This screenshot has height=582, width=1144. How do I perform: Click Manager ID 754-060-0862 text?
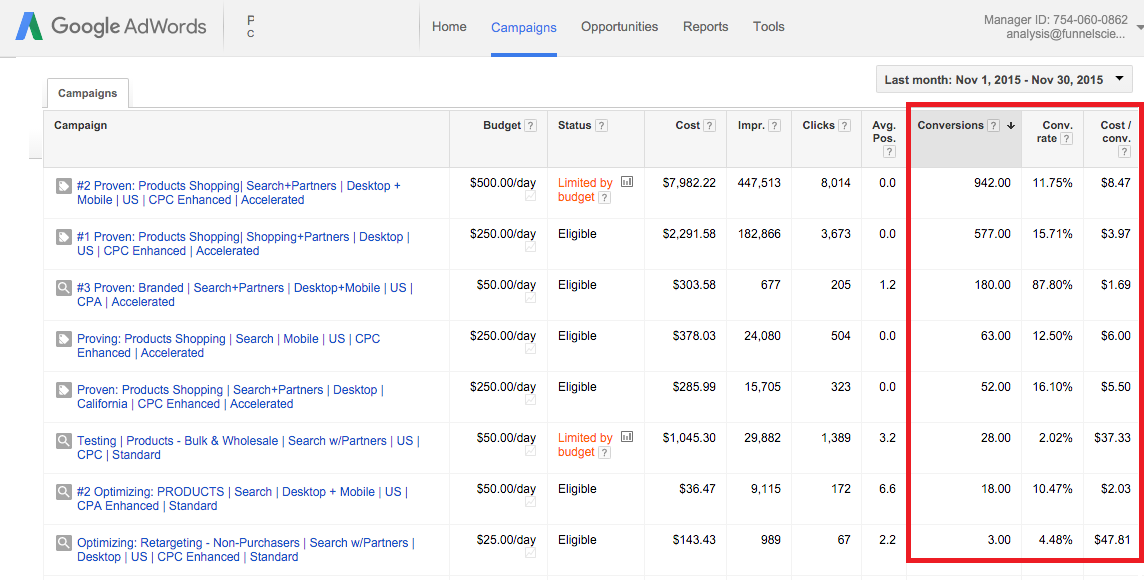tap(1056, 20)
